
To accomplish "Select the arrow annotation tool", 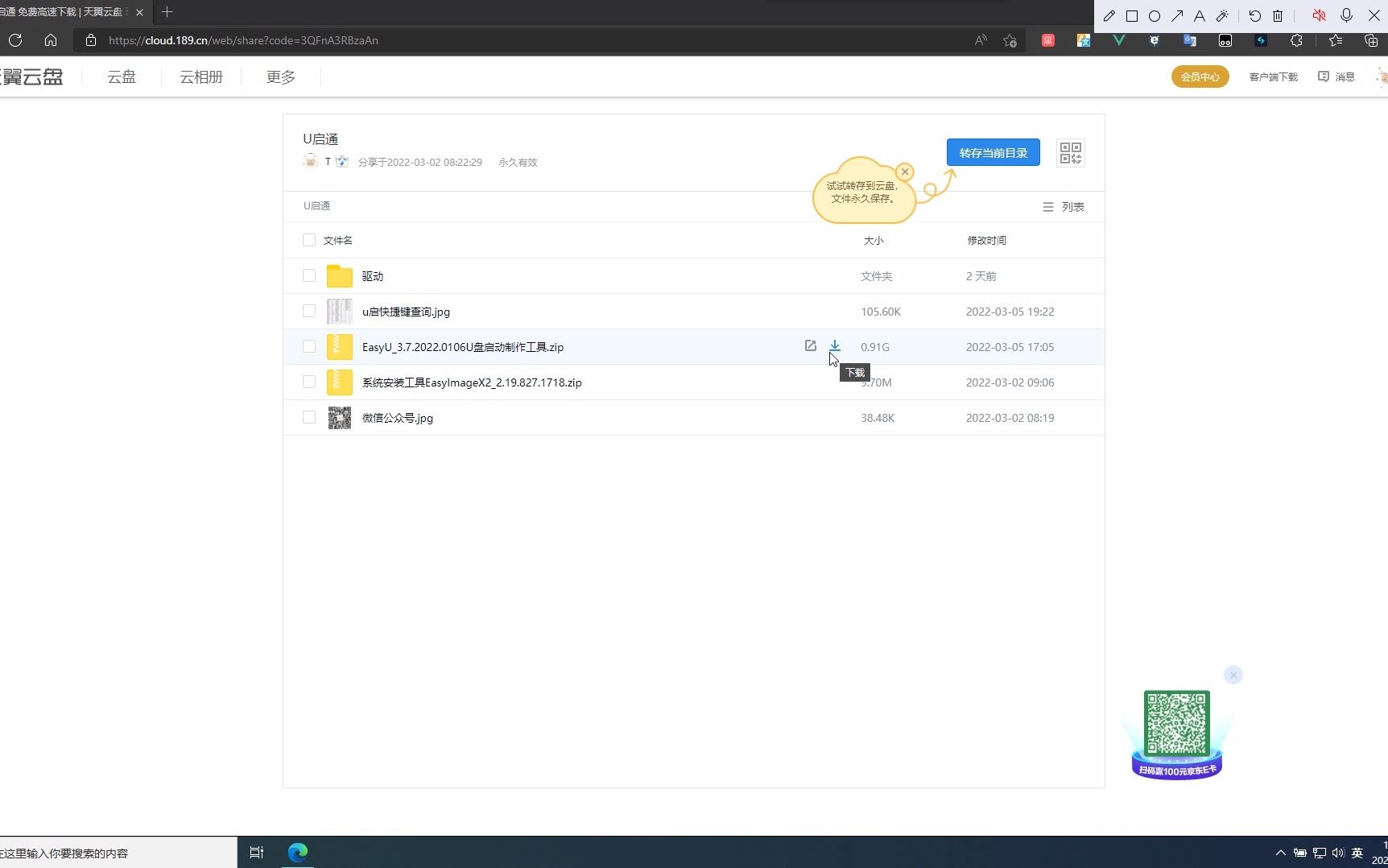I will pos(1177,16).
